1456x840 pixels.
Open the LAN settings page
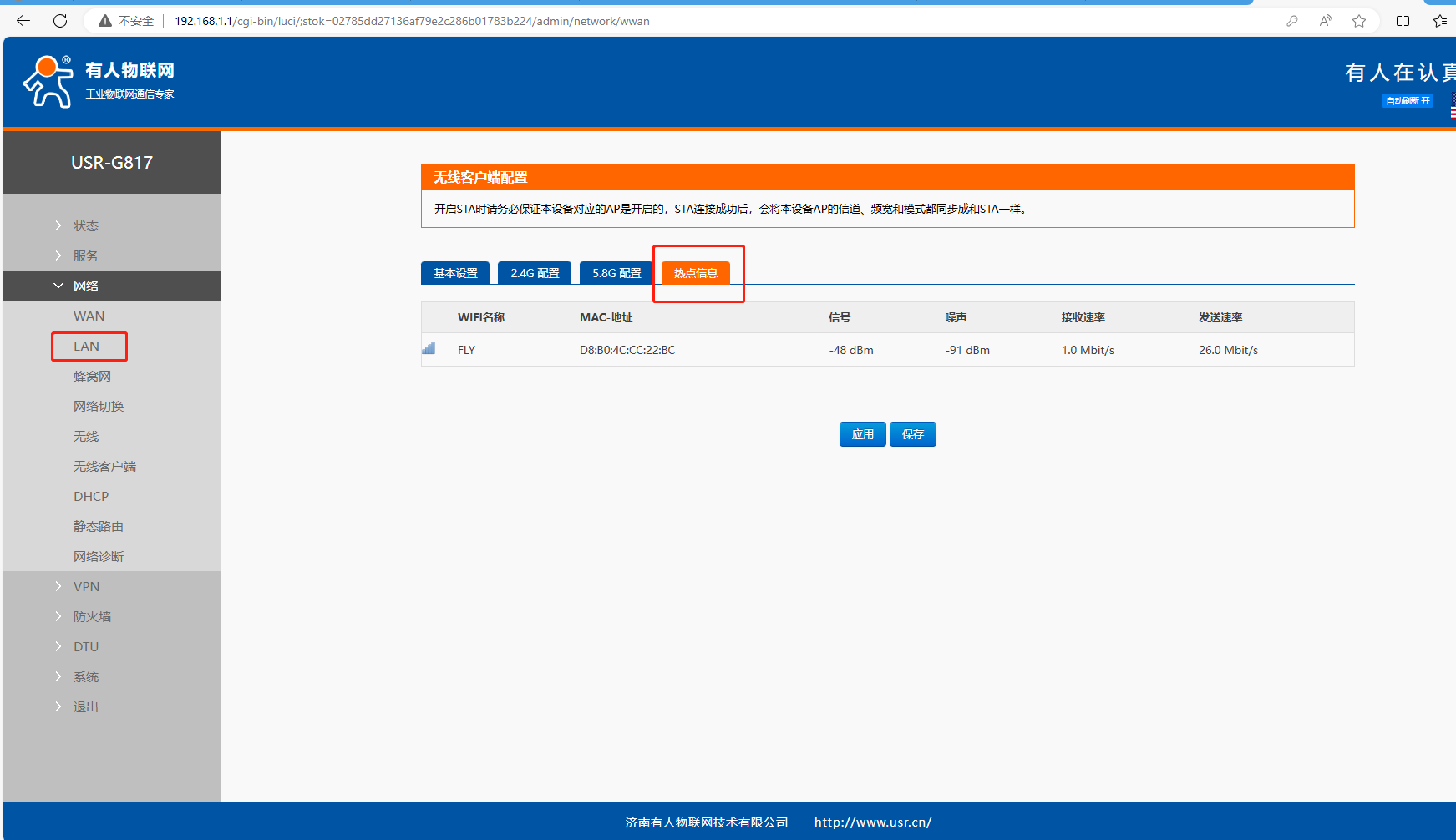tap(87, 347)
